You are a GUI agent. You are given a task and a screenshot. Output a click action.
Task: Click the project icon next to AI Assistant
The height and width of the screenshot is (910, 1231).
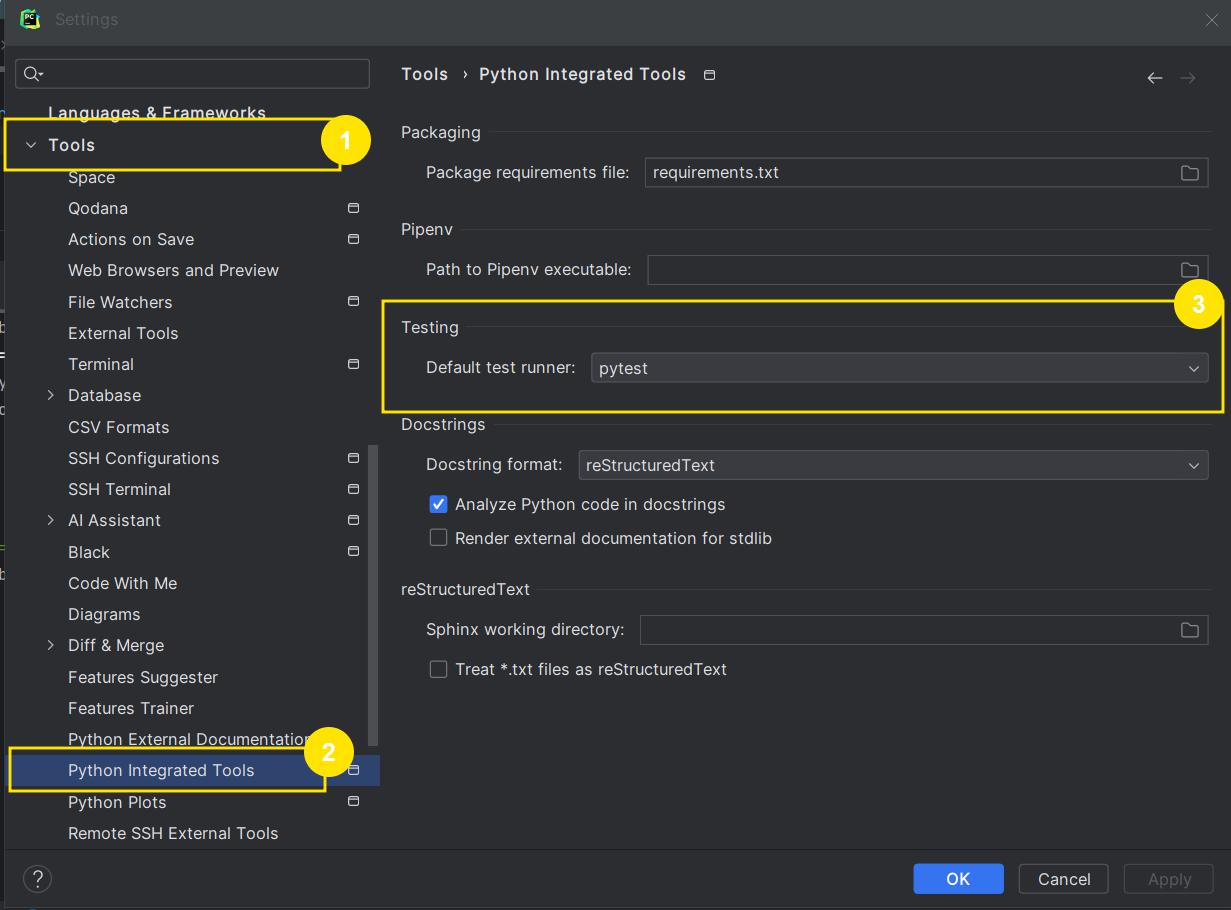point(353,520)
